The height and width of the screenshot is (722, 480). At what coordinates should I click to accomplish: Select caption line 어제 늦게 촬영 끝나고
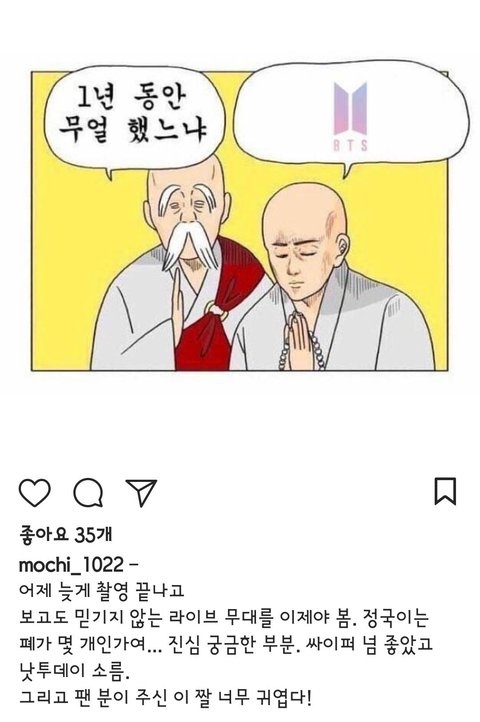(102, 591)
